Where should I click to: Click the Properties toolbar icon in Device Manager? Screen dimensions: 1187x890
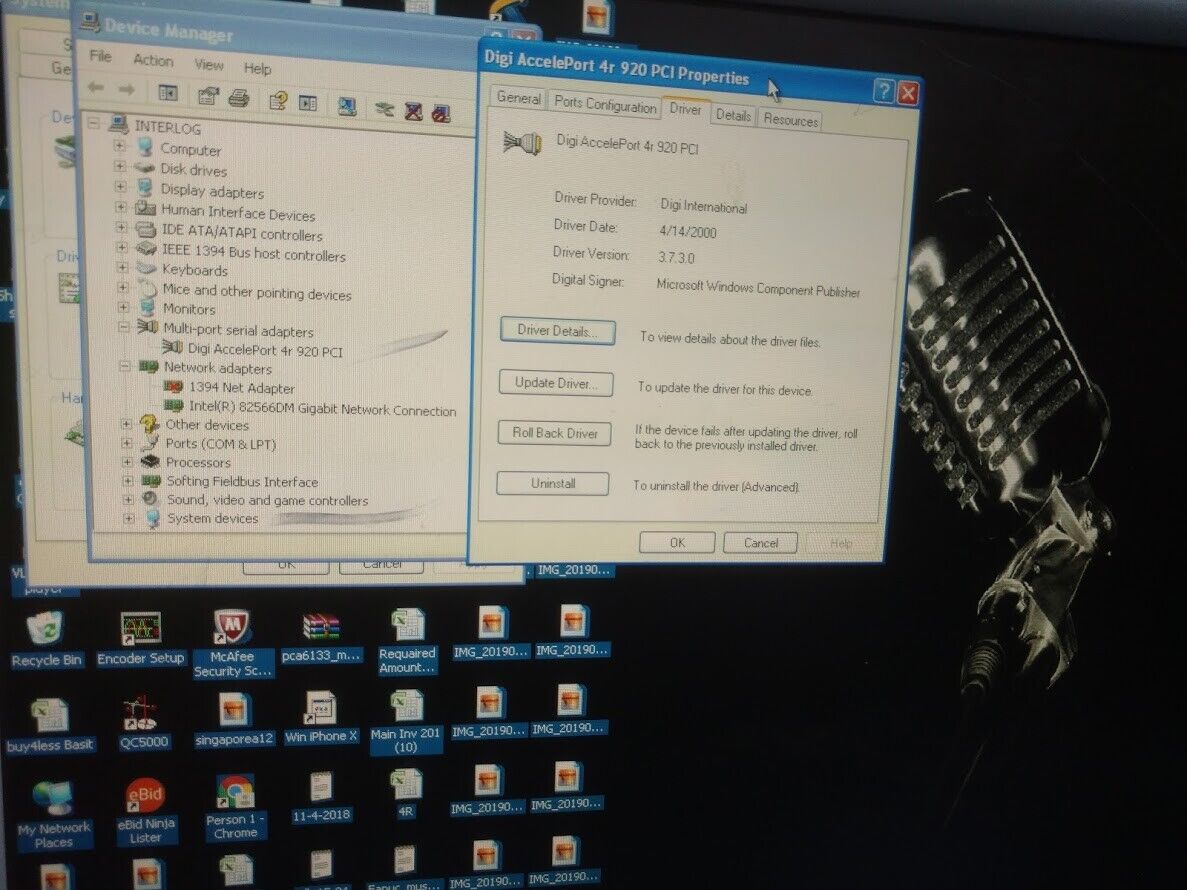click(207, 95)
